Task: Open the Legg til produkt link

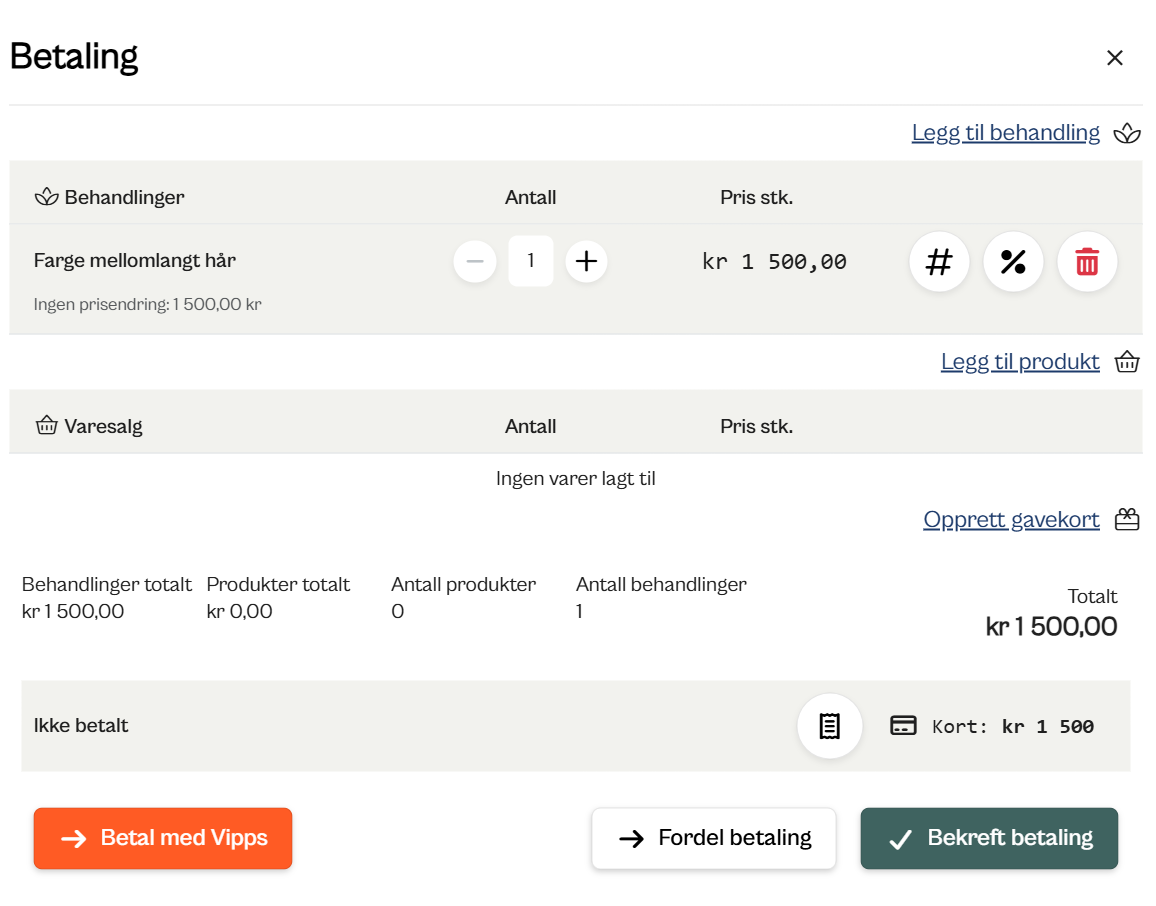Action: pyautogui.click(x=1019, y=362)
